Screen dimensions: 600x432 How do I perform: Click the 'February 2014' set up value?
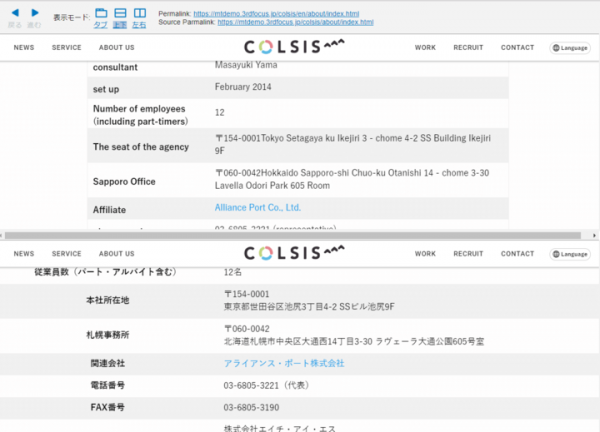243,87
